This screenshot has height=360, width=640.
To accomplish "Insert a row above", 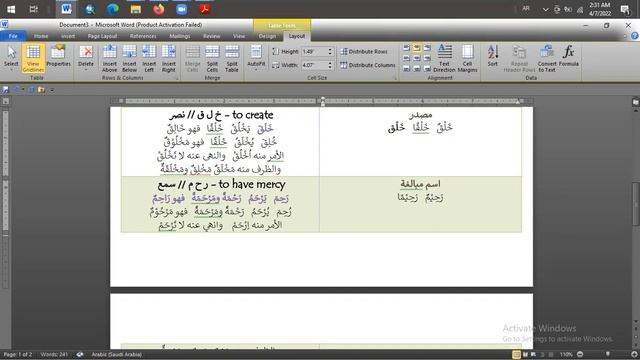I will 109,58.
